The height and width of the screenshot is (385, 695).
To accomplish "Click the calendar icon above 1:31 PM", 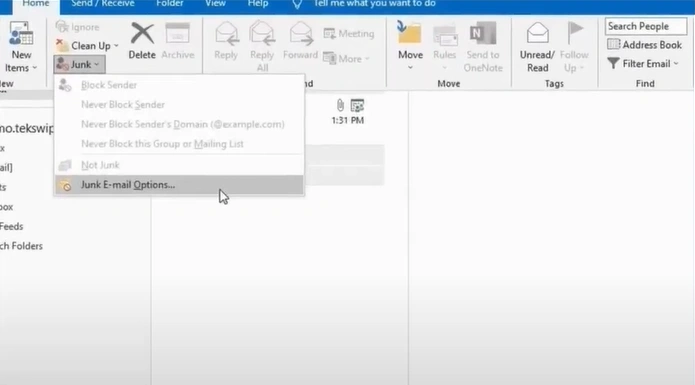I will [357, 105].
